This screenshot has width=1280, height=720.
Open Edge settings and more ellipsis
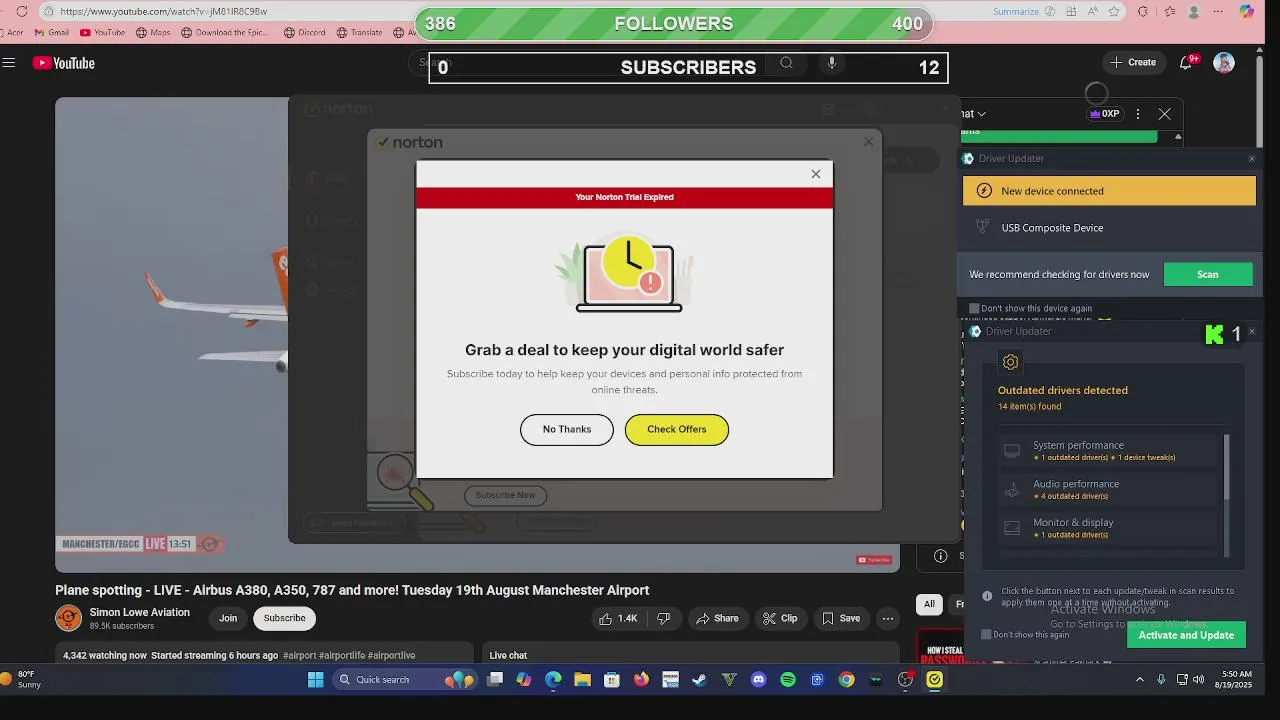coord(1218,11)
